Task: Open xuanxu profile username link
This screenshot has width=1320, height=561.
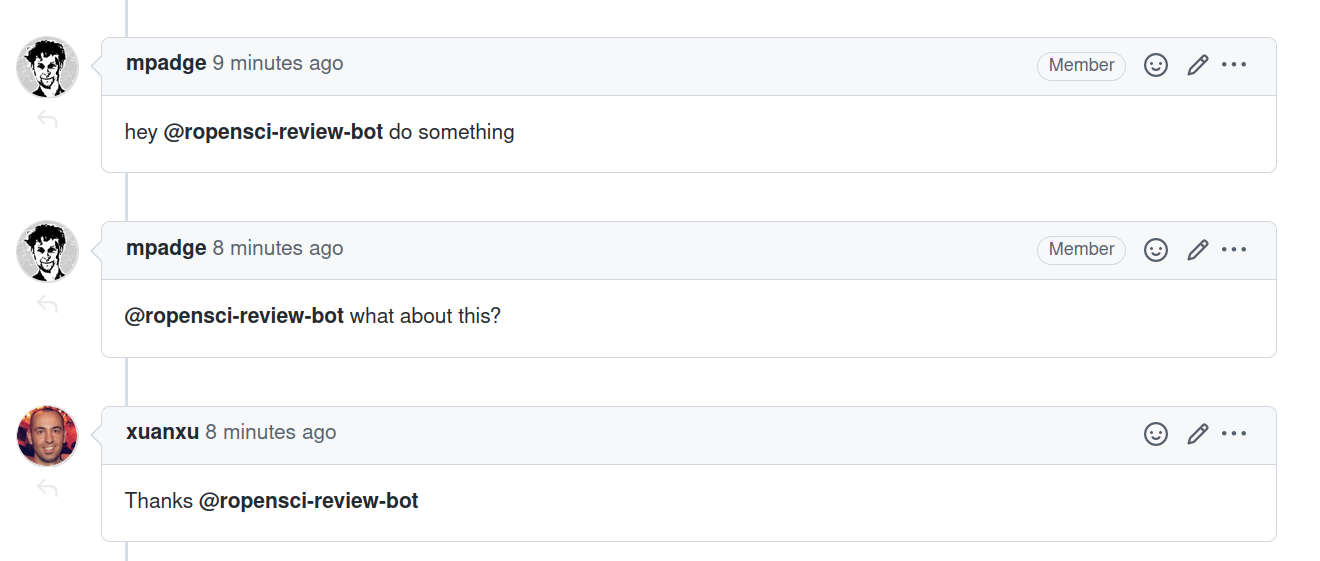Action: tap(162, 432)
